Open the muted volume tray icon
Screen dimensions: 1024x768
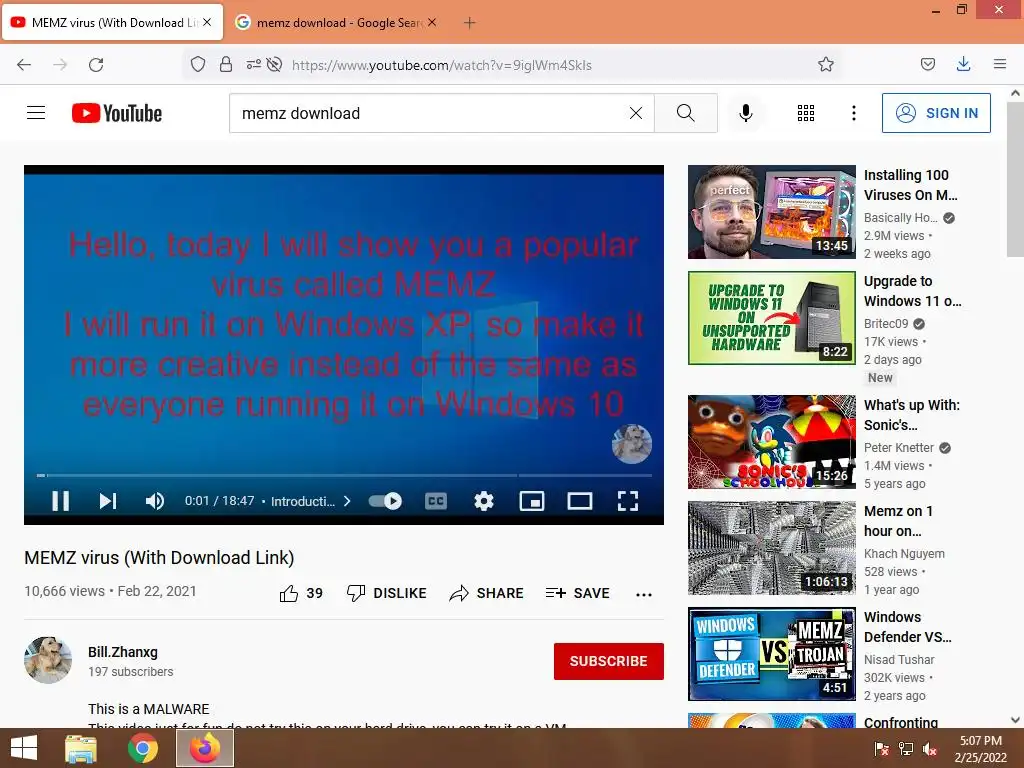(x=929, y=749)
